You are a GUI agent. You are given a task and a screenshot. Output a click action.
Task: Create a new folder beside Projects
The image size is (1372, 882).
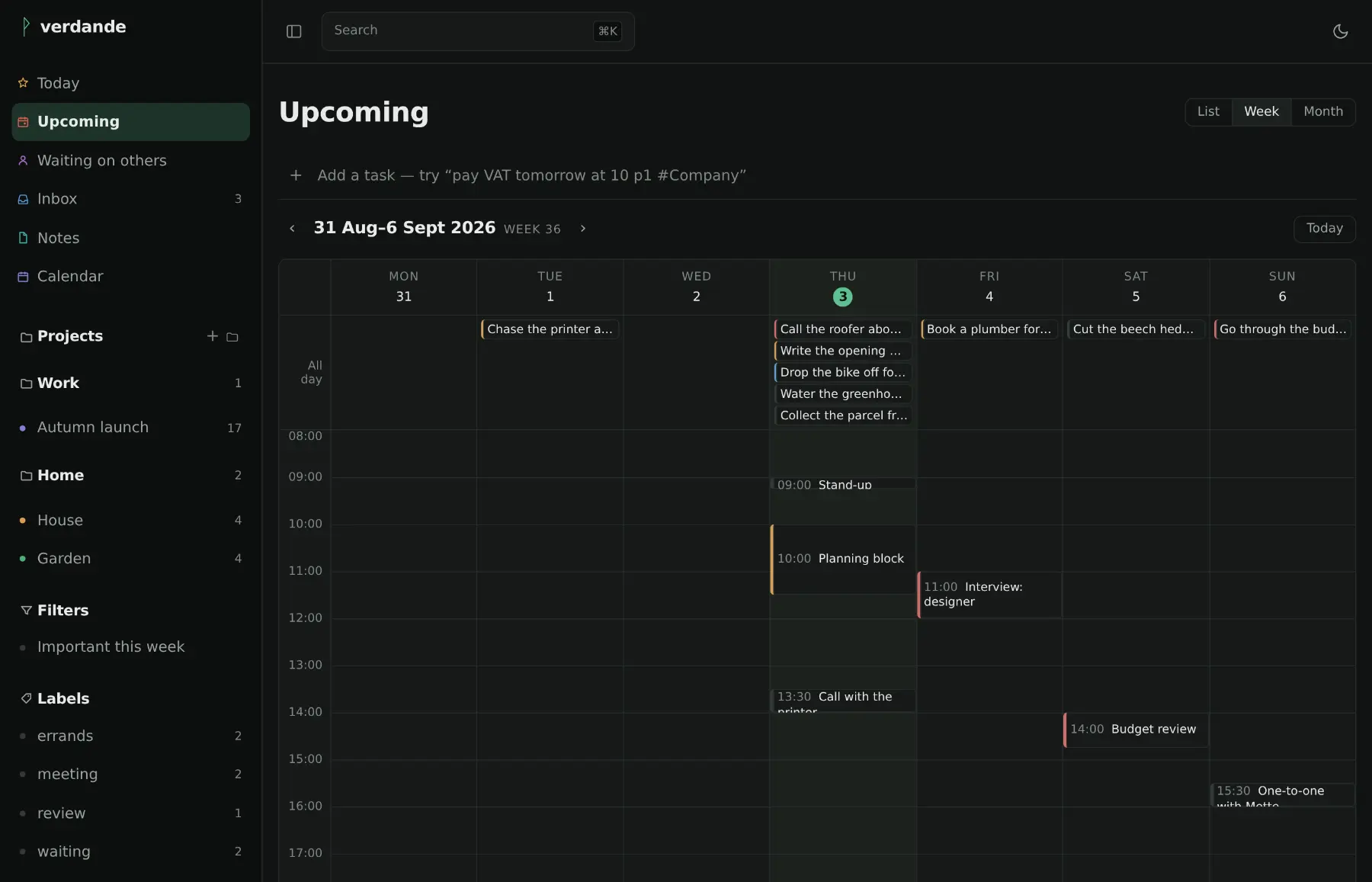(232, 337)
